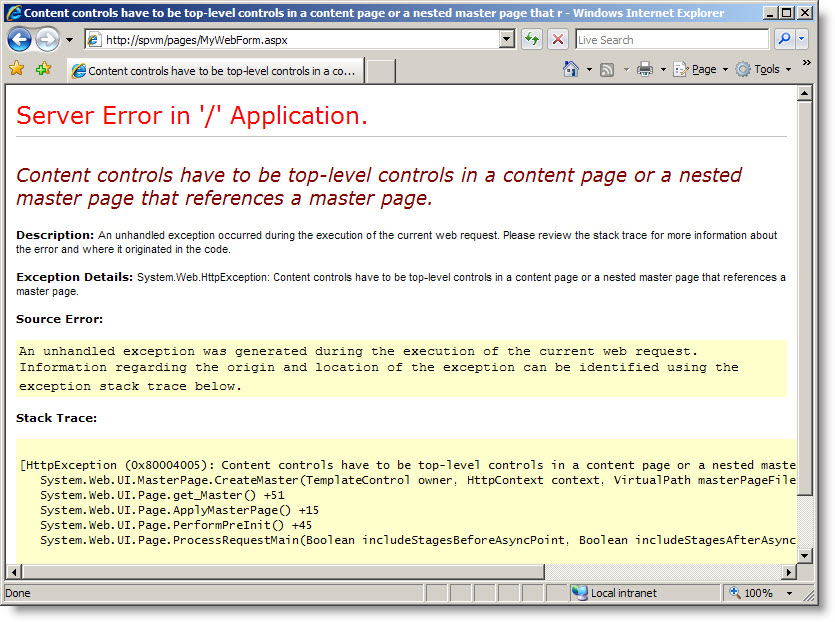Image resolution: width=835 pixels, height=622 pixels.
Task: Open a new blank tab
Action: point(380,71)
